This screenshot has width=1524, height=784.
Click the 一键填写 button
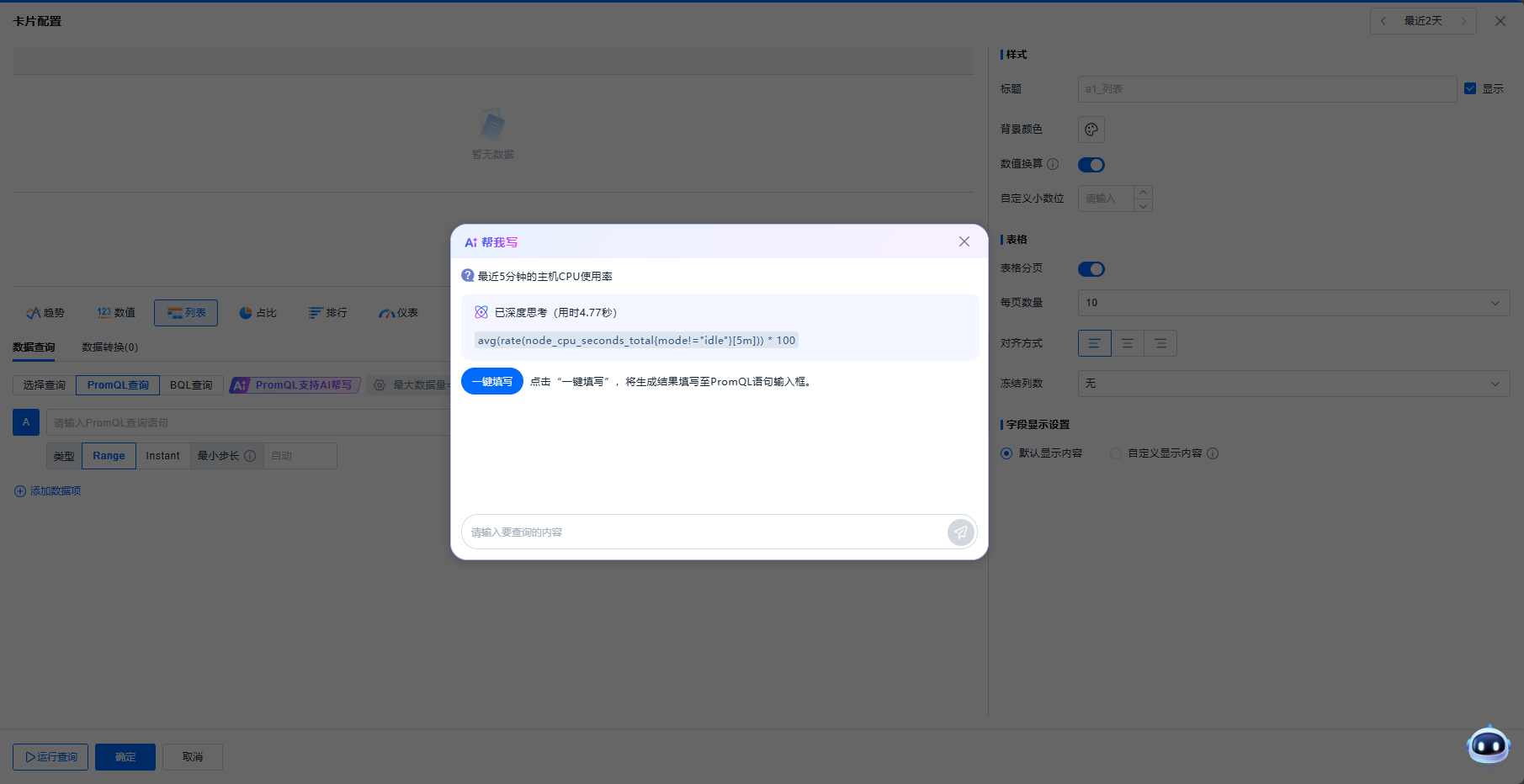point(492,381)
